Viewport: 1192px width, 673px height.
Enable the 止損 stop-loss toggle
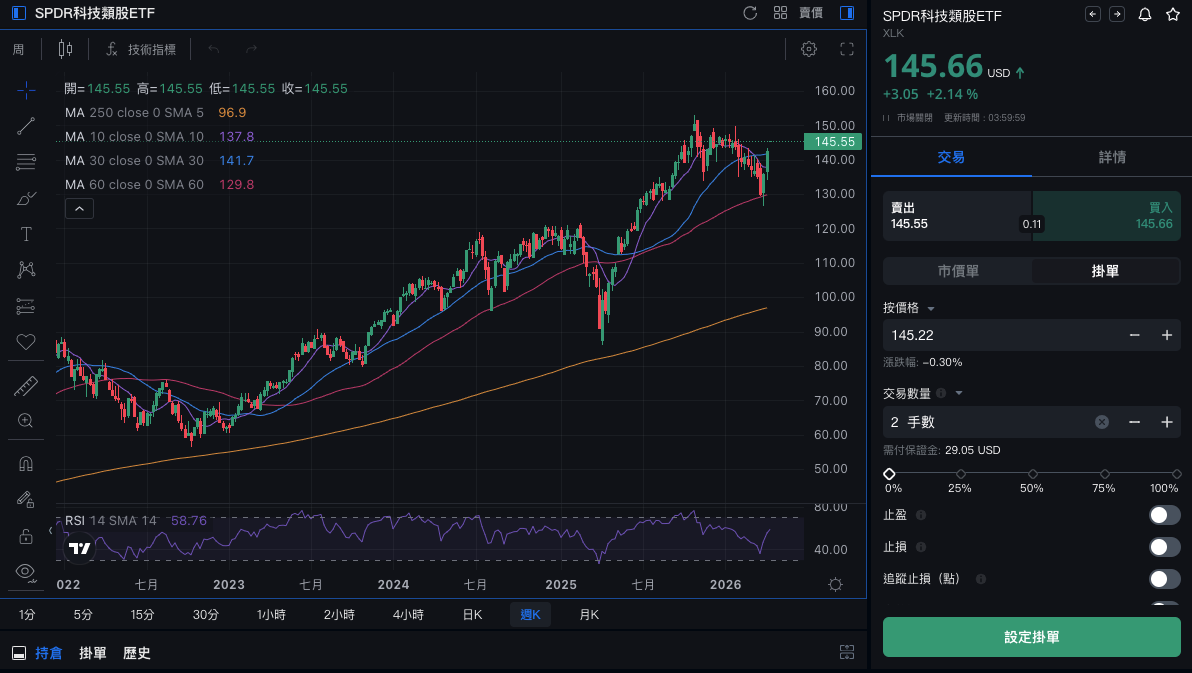[1164, 547]
